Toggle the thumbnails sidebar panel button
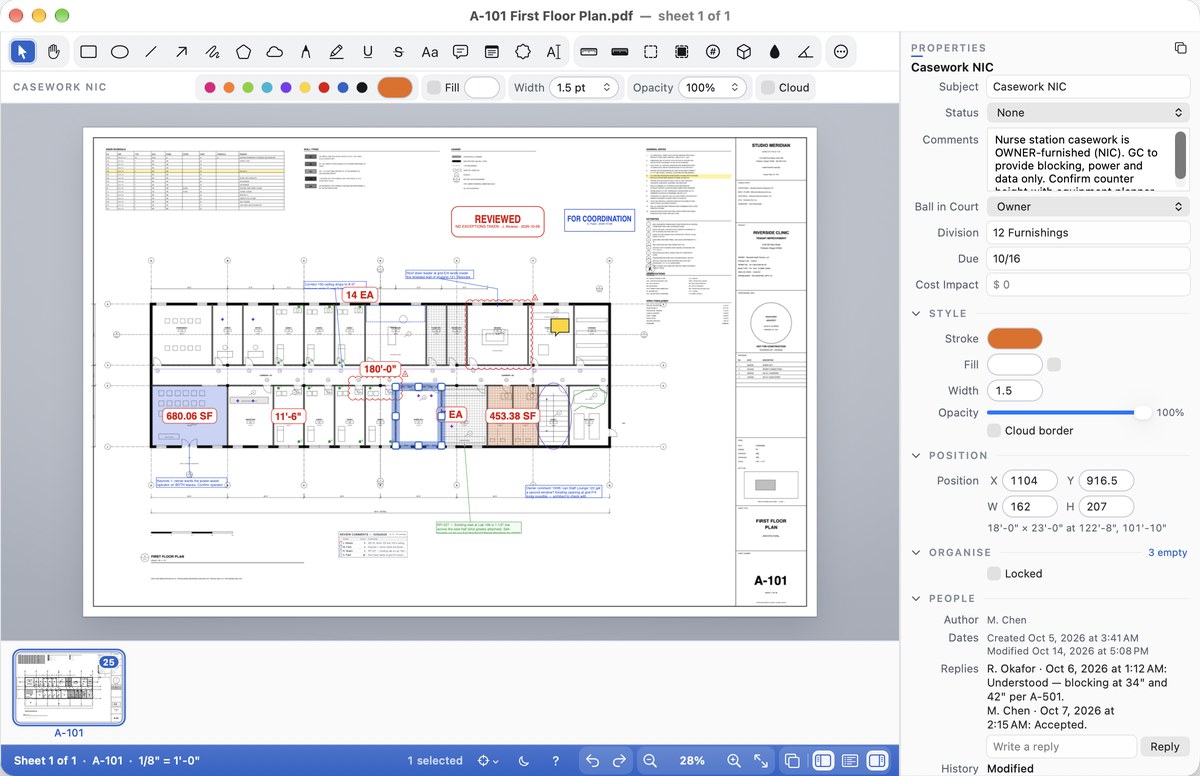 point(823,761)
